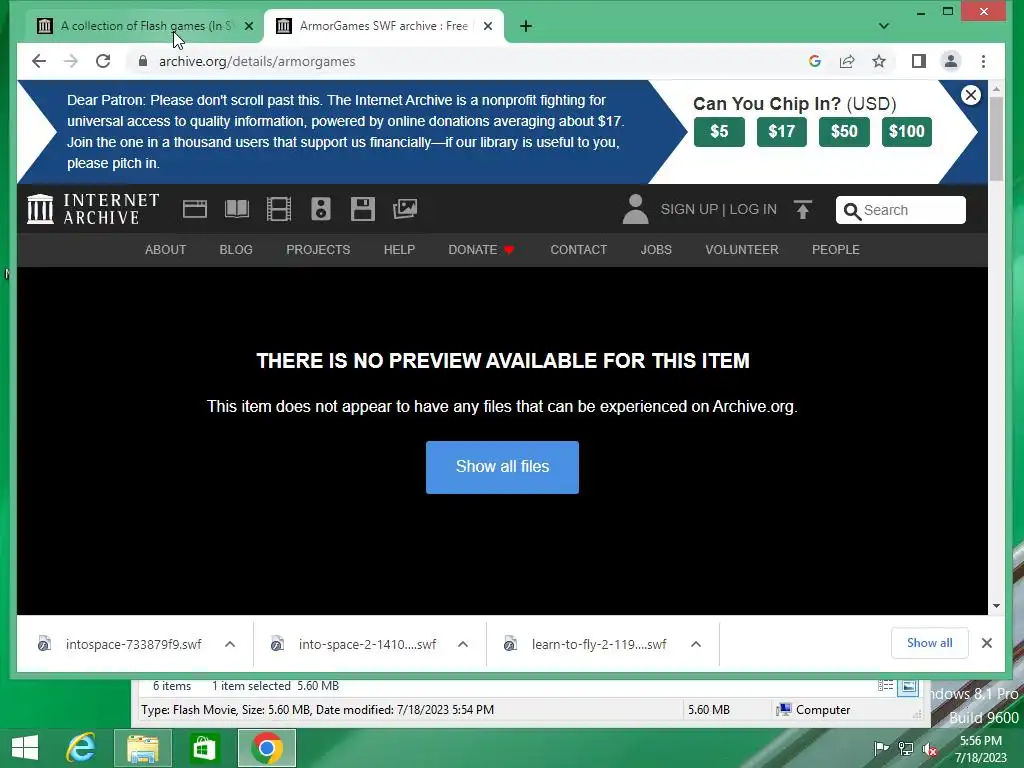Open the Web archive icon
The image size is (1024, 768).
click(x=195, y=209)
